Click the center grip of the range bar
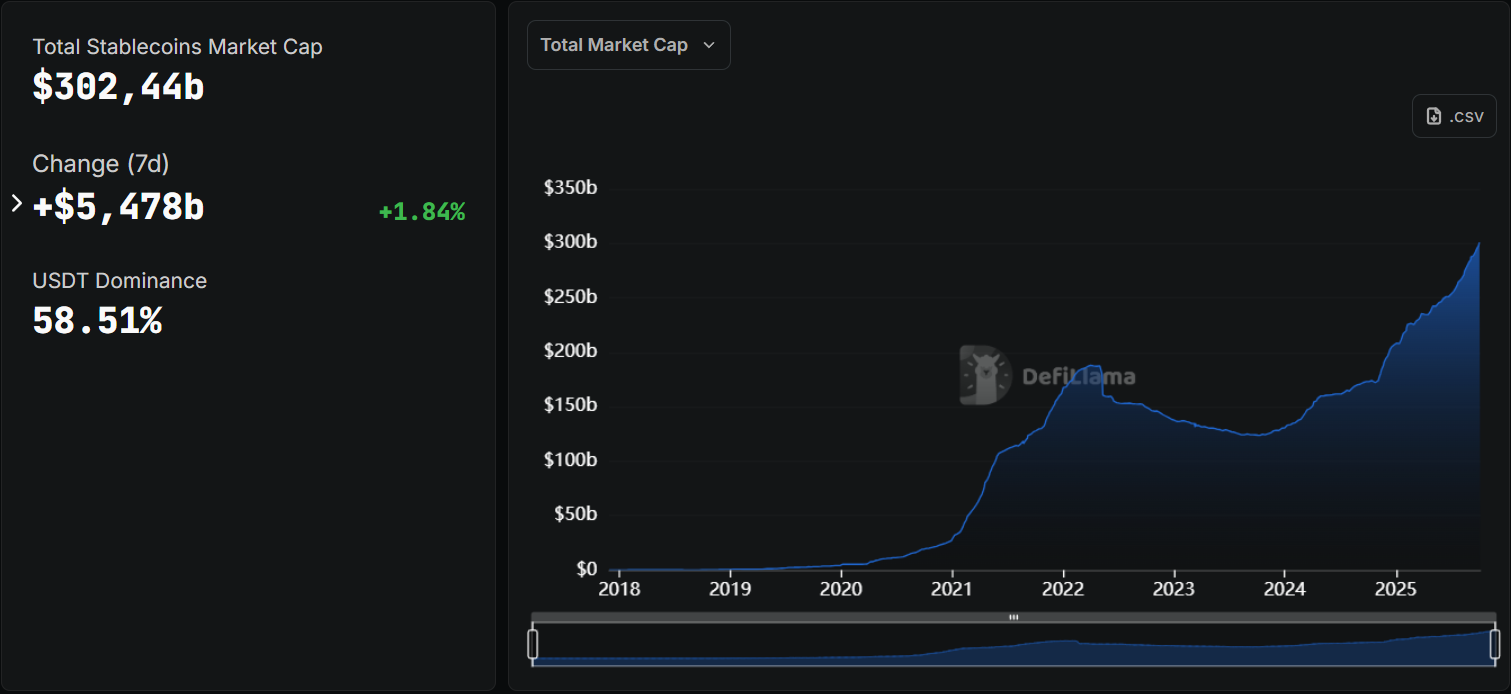Image resolution: width=1511 pixels, height=694 pixels. point(1013,617)
